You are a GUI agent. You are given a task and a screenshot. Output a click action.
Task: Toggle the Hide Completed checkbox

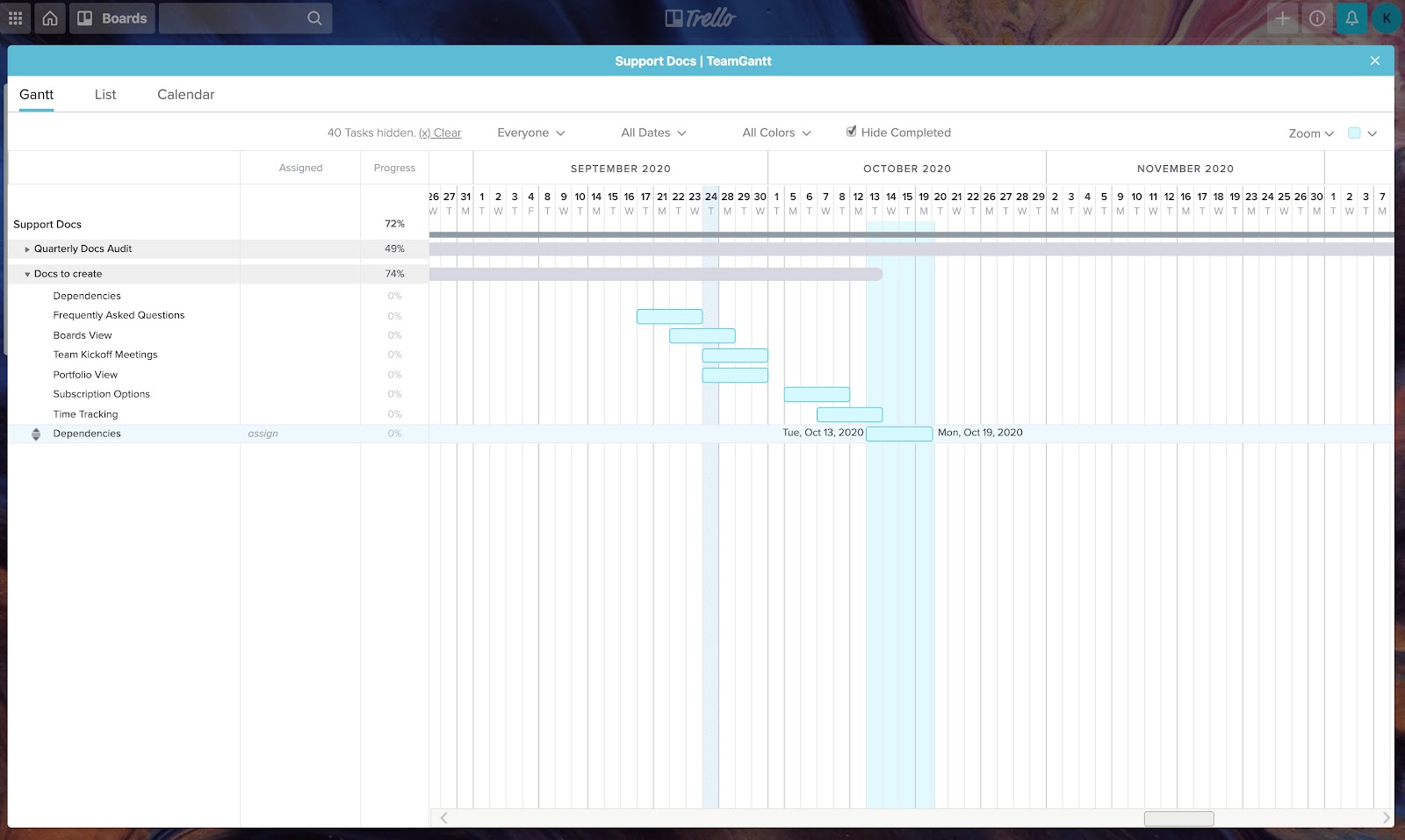pyautogui.click(x=851, y=132)
